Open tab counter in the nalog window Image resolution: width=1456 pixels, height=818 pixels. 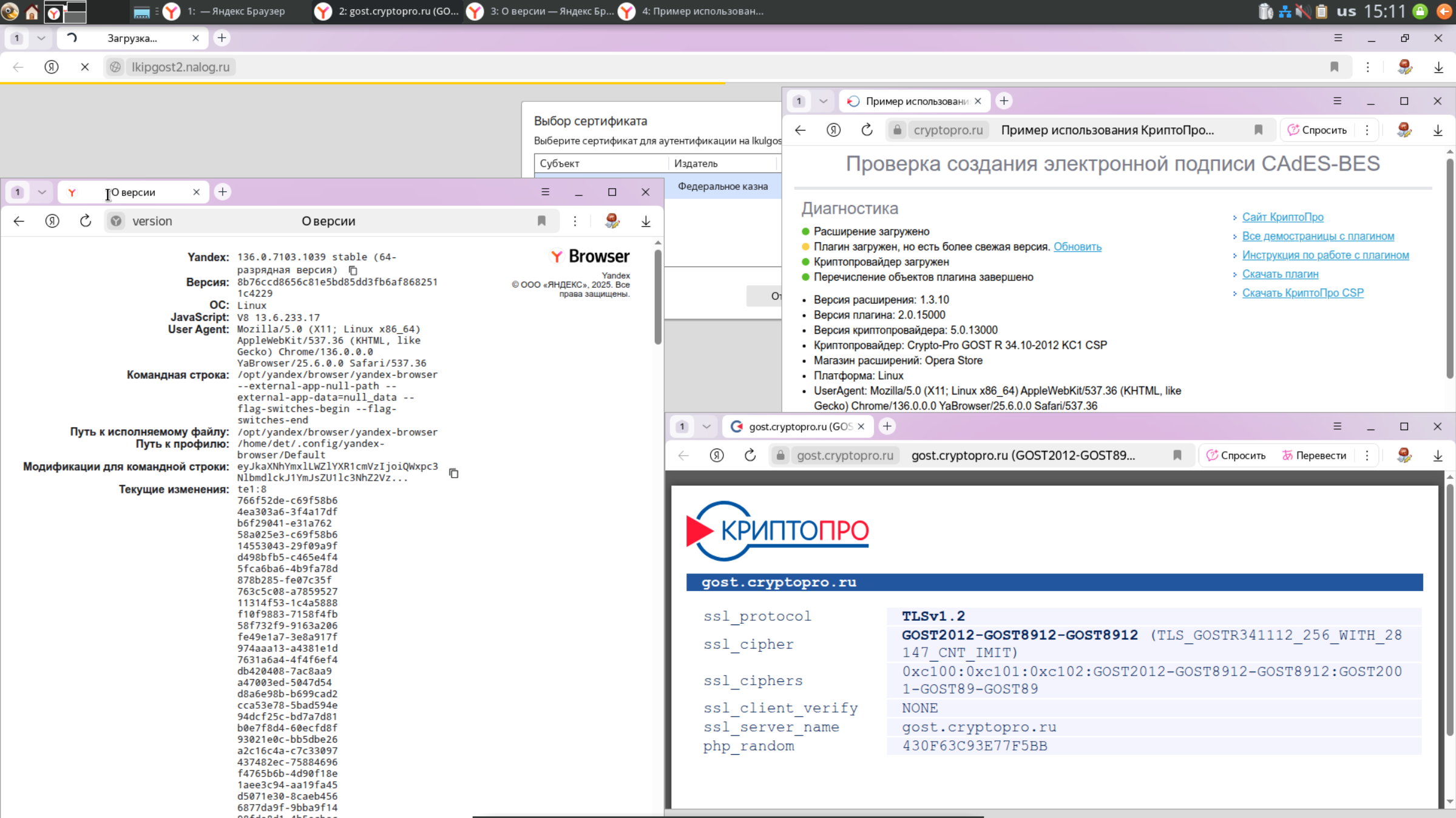[17, 38]
